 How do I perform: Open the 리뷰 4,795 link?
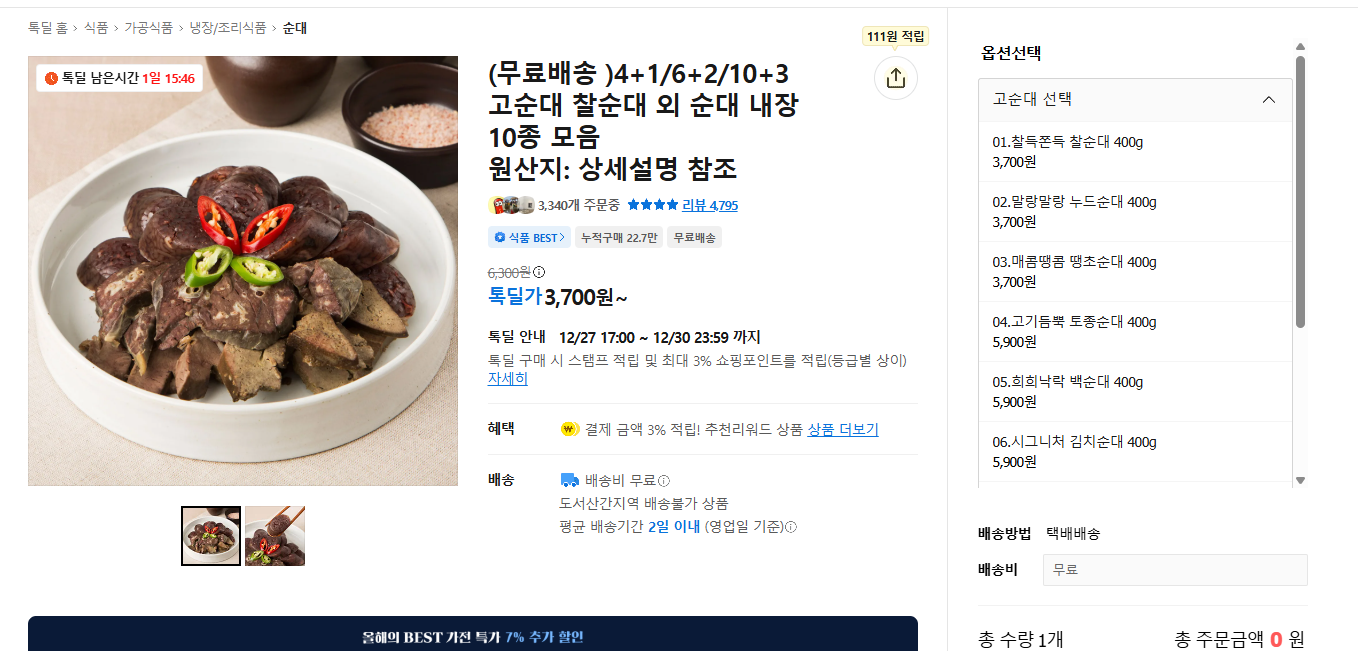coord(710,205)
